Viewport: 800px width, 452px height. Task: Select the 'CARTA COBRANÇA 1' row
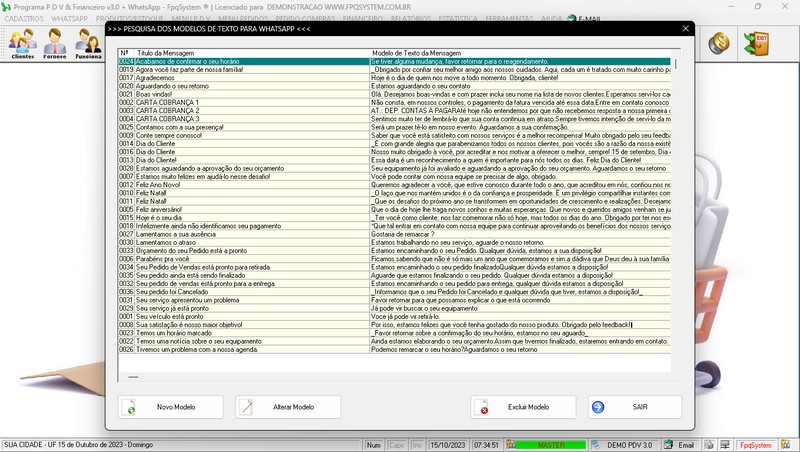pos(394,103)
